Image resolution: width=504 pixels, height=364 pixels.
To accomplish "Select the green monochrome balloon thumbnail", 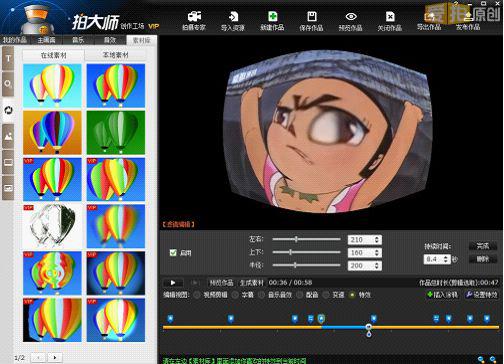I will pos(116,133).
